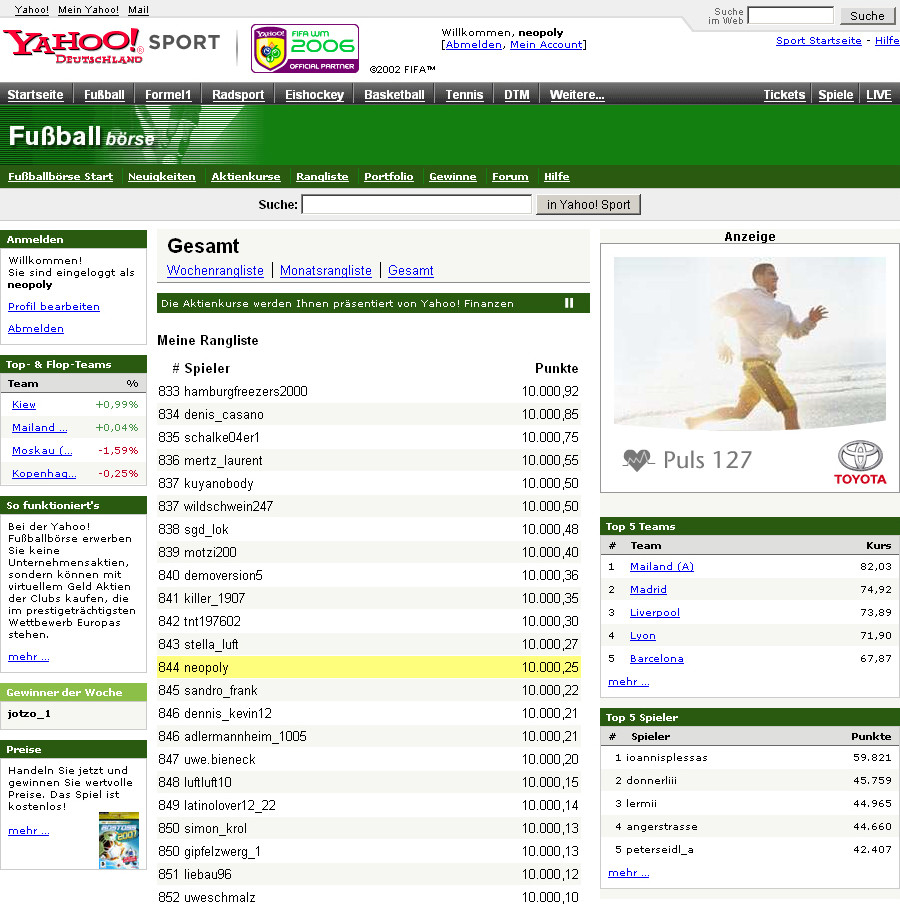Focus the Yahoo! Sport search field
Viewport: 900px width, 905px height.
click(416, 204)
